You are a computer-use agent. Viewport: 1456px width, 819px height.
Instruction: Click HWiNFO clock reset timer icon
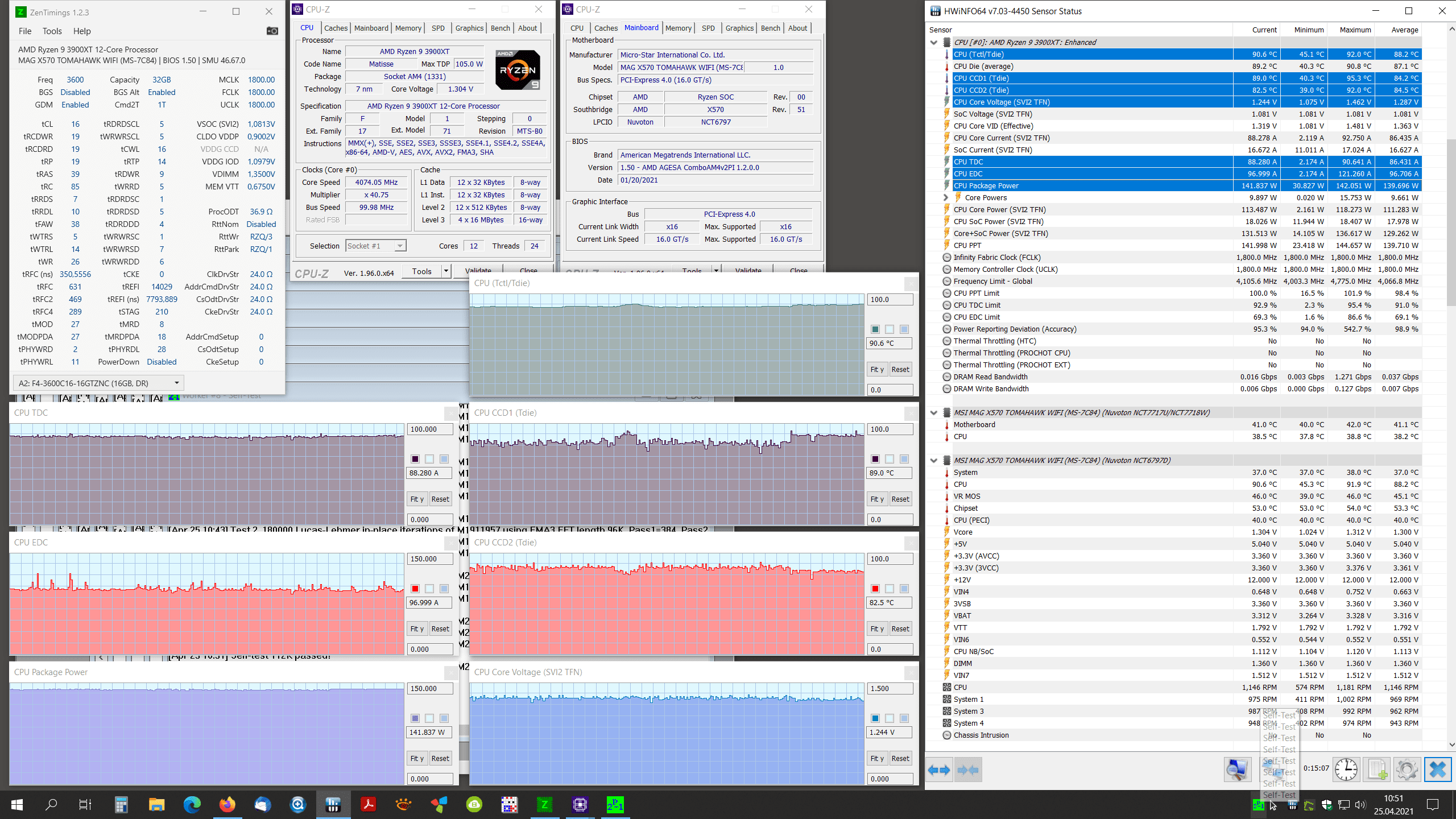[1347, 770]
